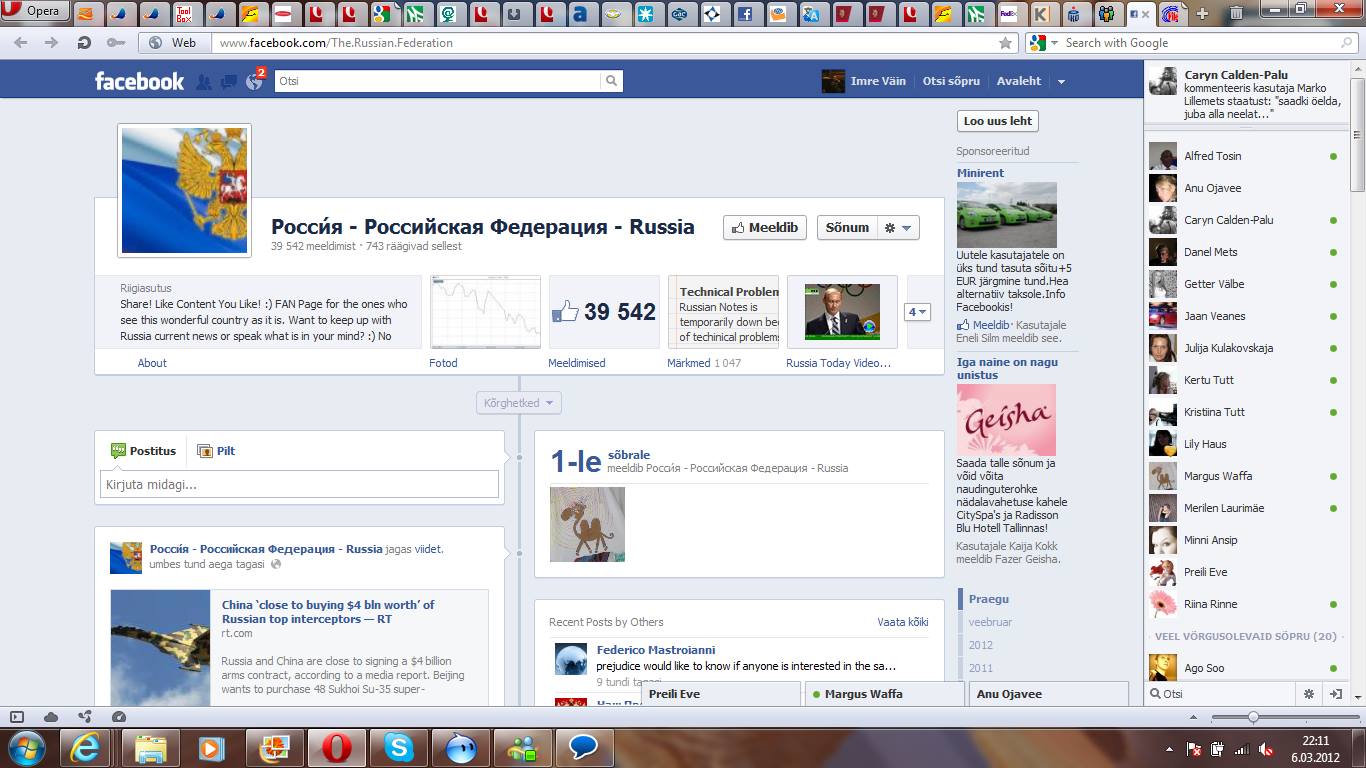Screen dimensions: 1366x768
Task: Open the Kõrghetked highlights dropdown
Action: 519,403
